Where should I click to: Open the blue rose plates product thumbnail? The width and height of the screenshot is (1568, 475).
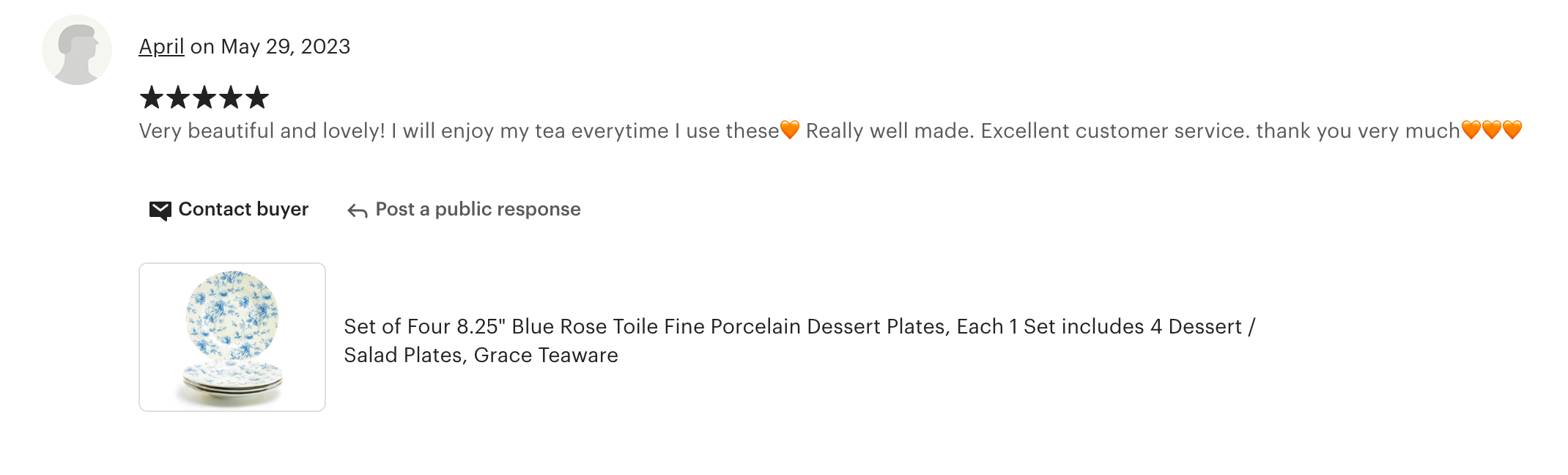point(232,337)
